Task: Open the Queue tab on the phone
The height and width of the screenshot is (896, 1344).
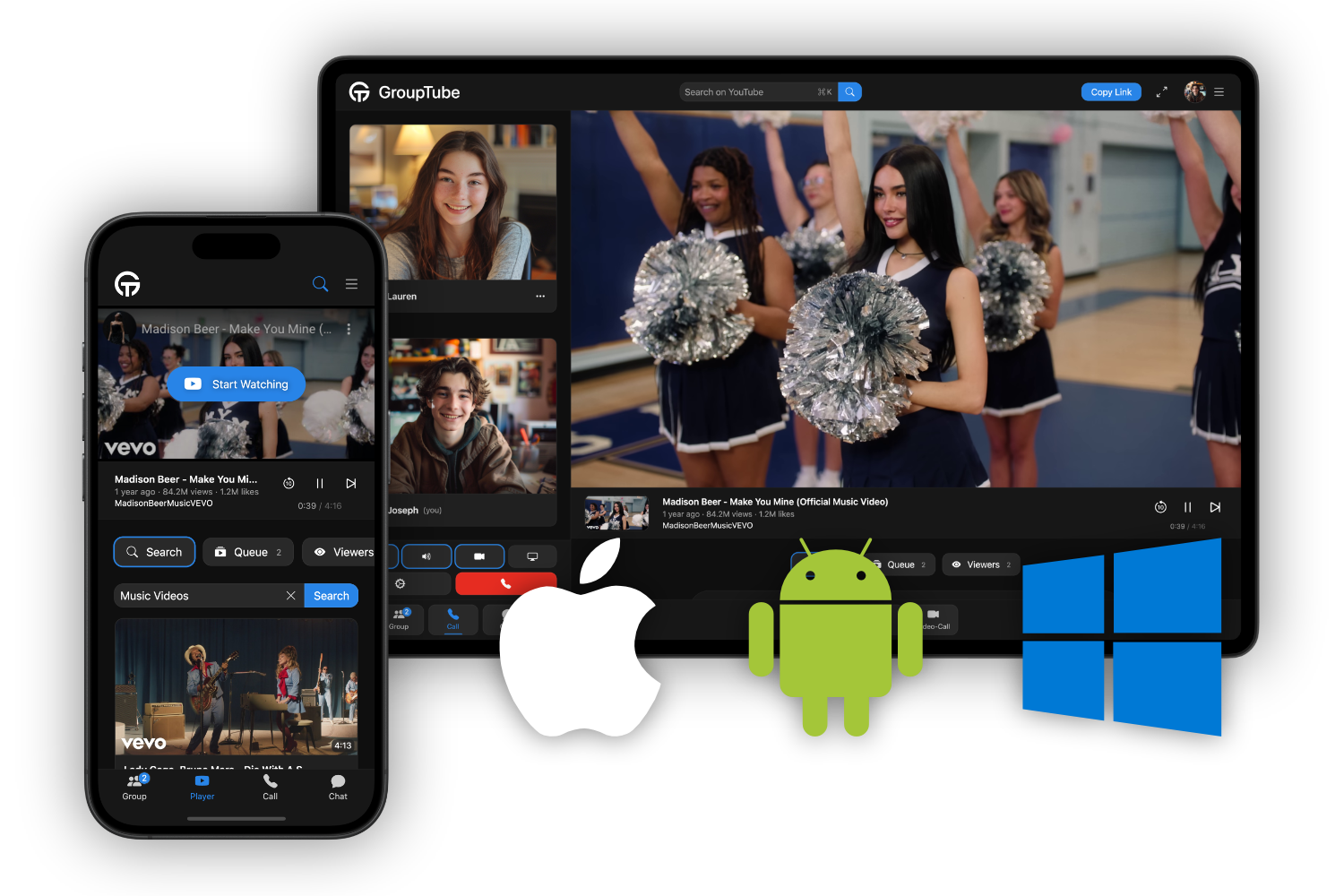Action: [248, 552]
